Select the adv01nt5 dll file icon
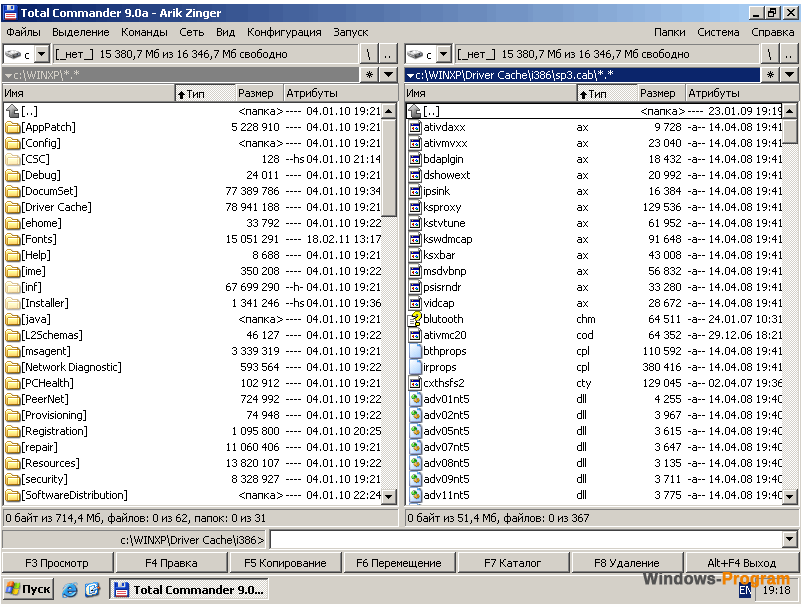 pos(415,399)
